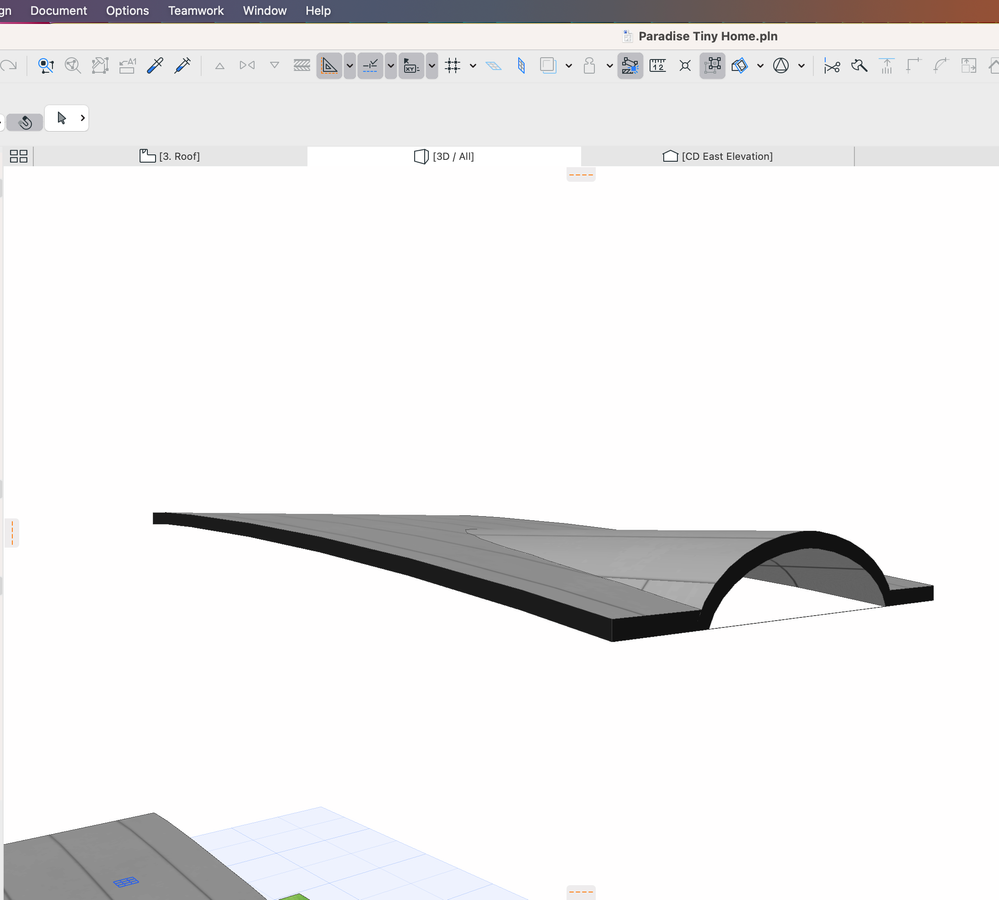Toggle Suspend Groups with the lock icon
Image resolution: width=999 pixels, height=900 pixels.
point(590,65)
